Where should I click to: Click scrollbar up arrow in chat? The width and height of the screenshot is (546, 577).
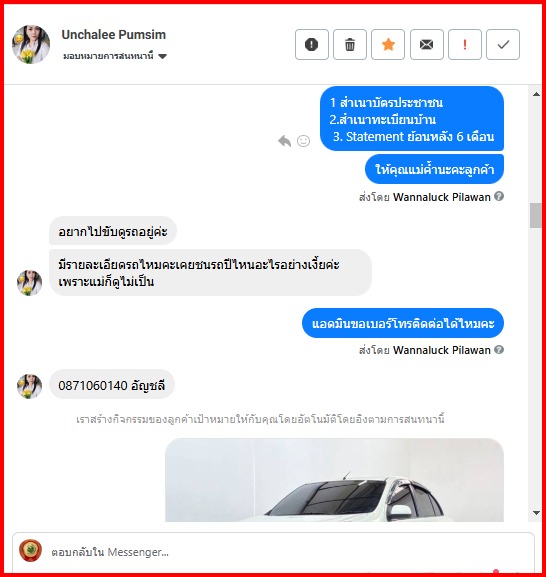(536, 94)
